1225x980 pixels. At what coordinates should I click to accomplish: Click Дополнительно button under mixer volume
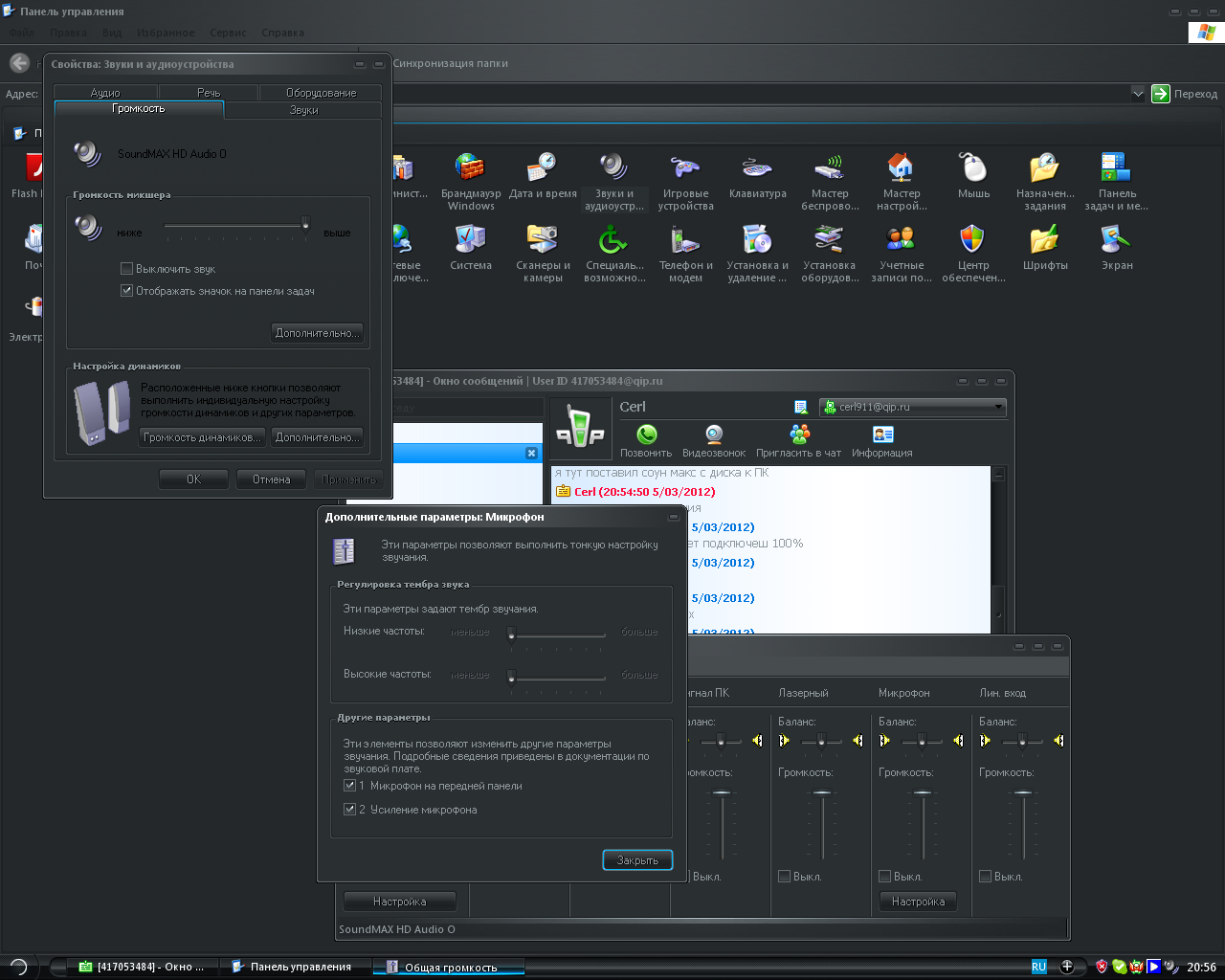(x=317, y=333)
